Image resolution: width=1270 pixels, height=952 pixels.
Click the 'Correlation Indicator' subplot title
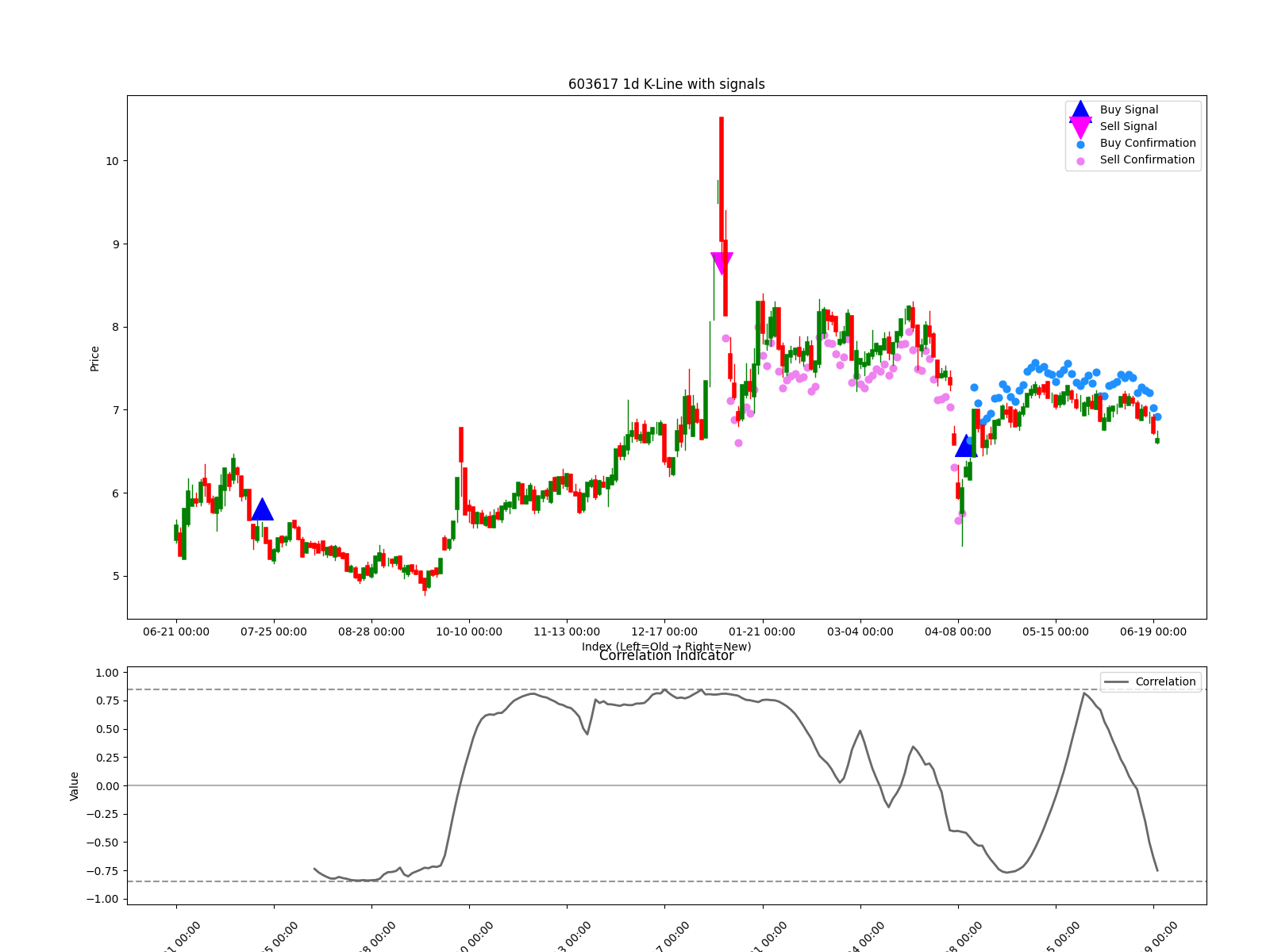pyautogui.click(x=667, y=655)
